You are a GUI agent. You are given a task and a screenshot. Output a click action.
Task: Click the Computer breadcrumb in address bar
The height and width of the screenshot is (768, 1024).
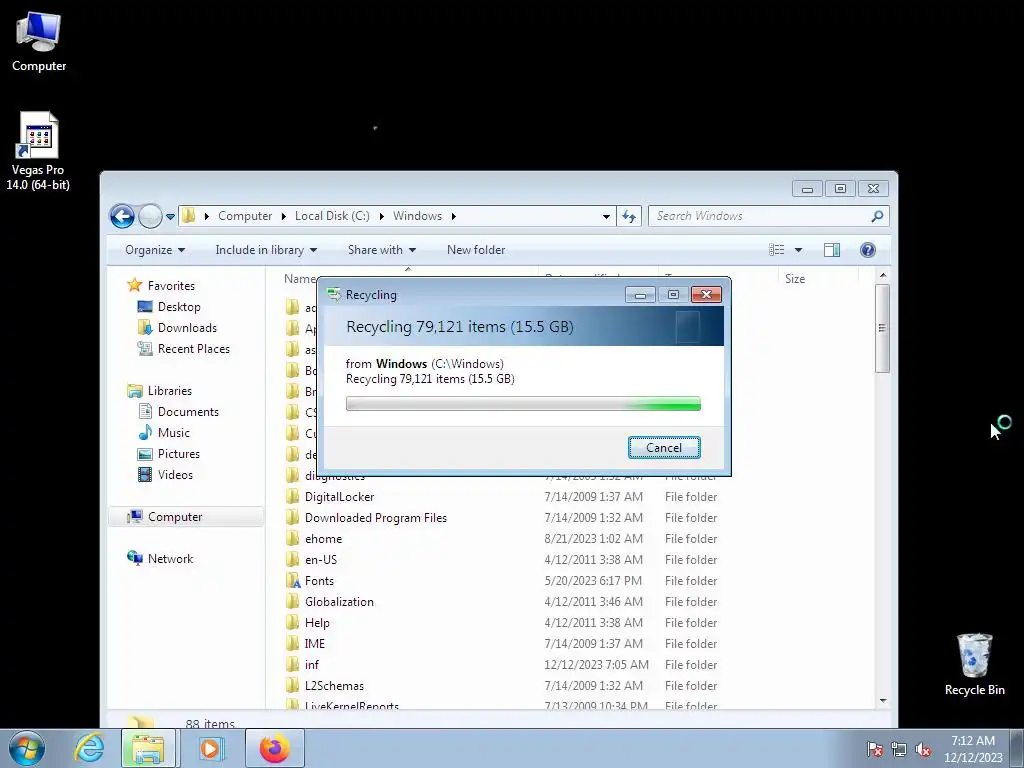click(245, 216)
